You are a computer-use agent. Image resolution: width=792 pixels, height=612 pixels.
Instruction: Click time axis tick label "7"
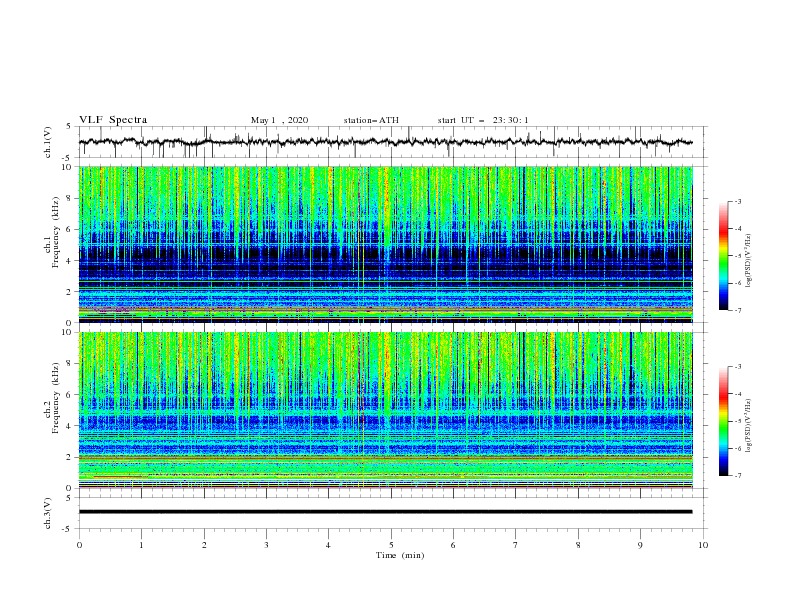[516, 545]
